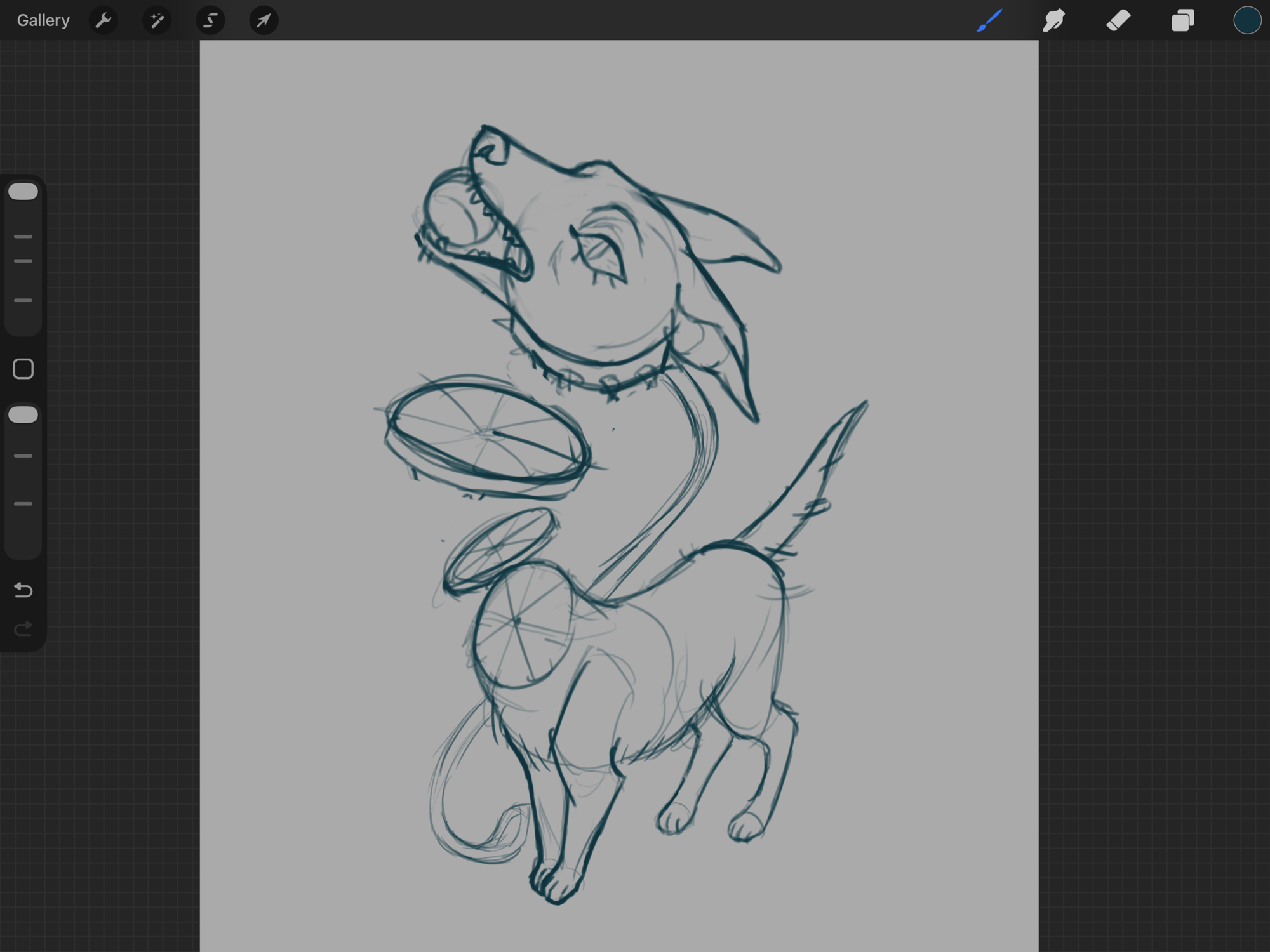Activate the Transform arrow tool
The height and width of the screenshot is (952, 1270).
click(x=264, y=20)
